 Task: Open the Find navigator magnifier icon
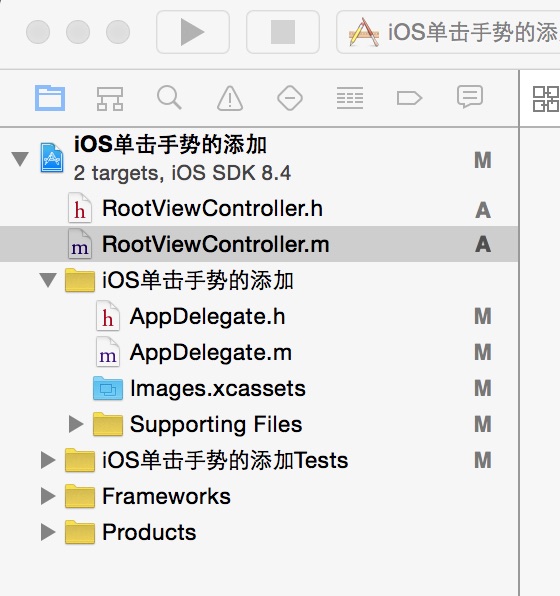tap(169, 98)
